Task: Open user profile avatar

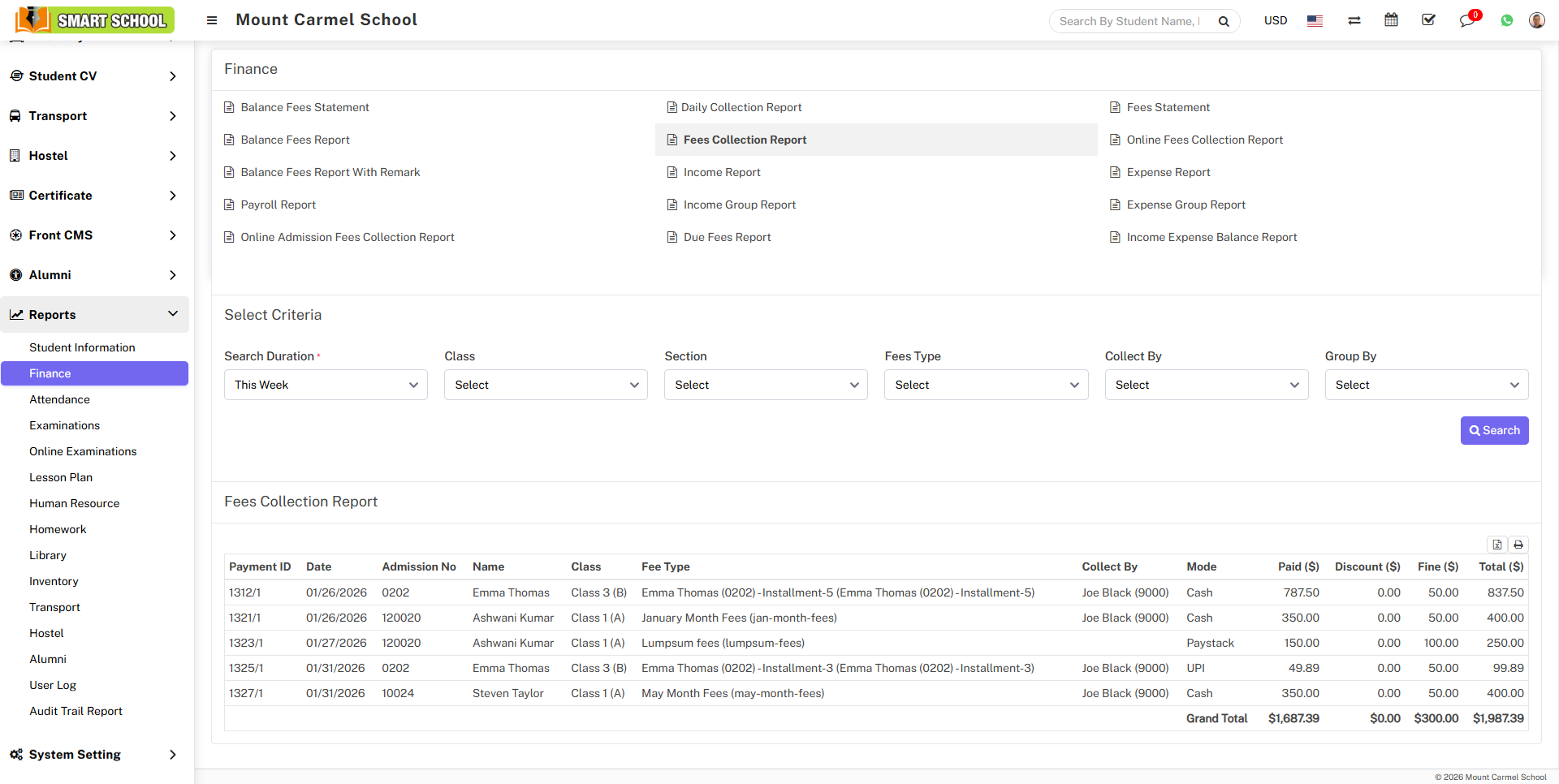Action: [1536, 20]
